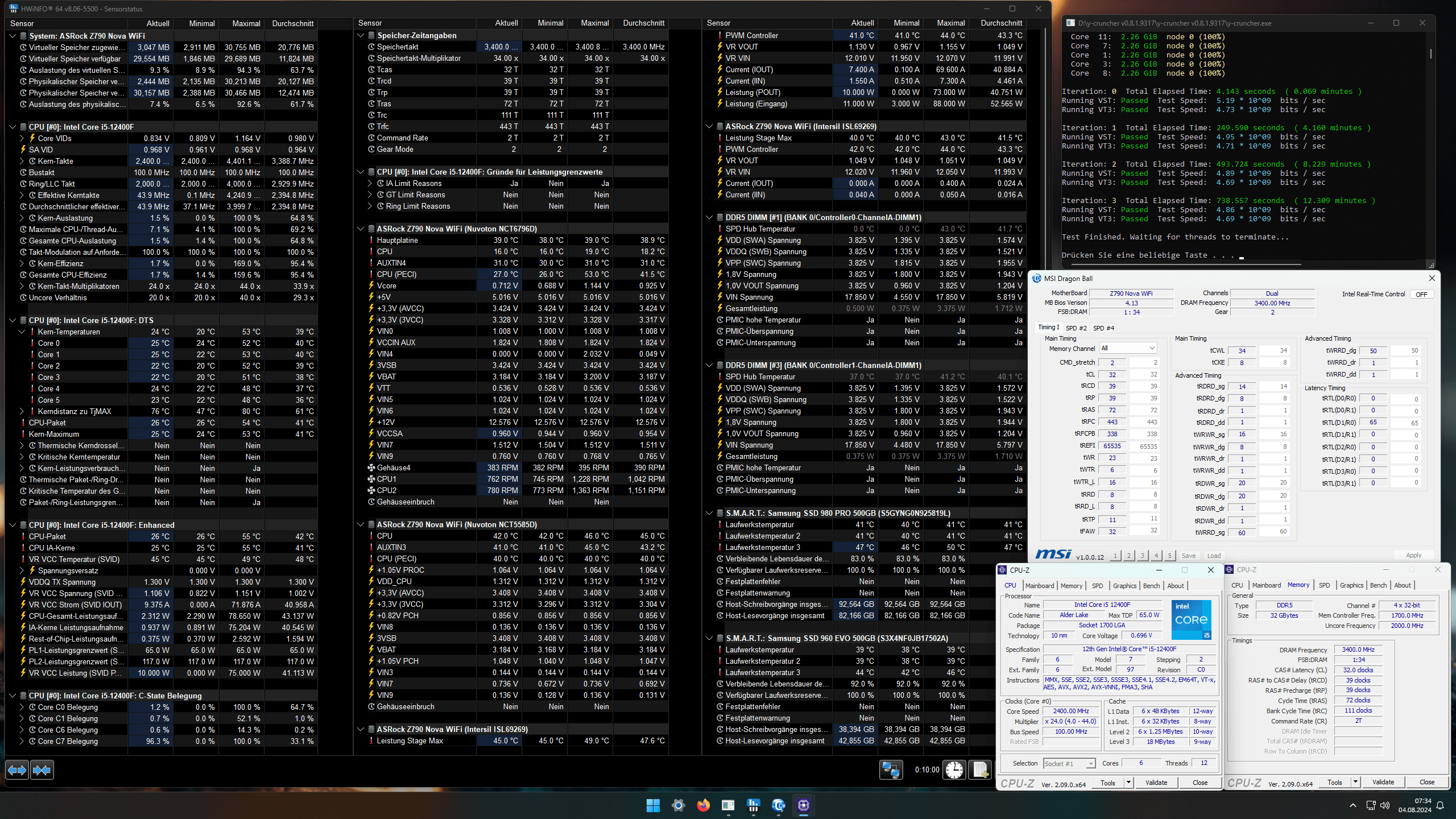
Task: Open HWiNFO remote connection network icon
Action: coord(891,770)
